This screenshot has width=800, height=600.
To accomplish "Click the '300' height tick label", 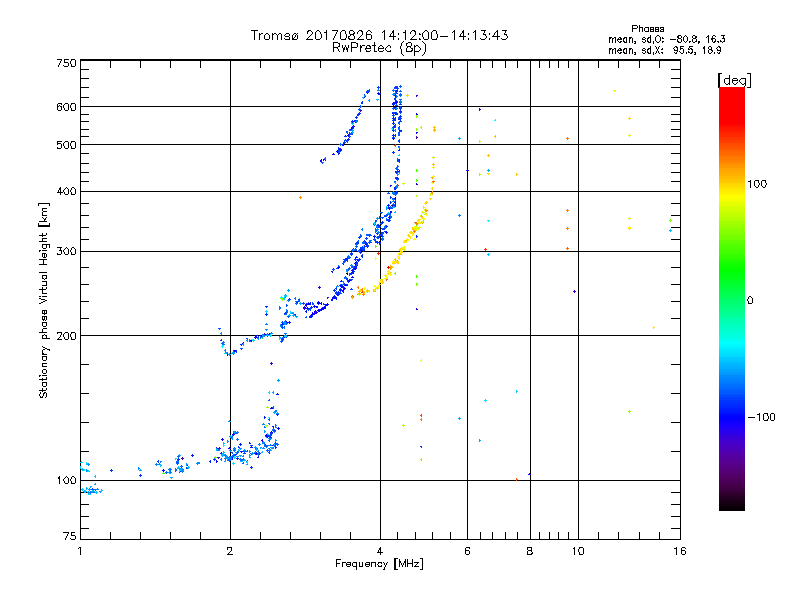I will (x=66, y=252).
